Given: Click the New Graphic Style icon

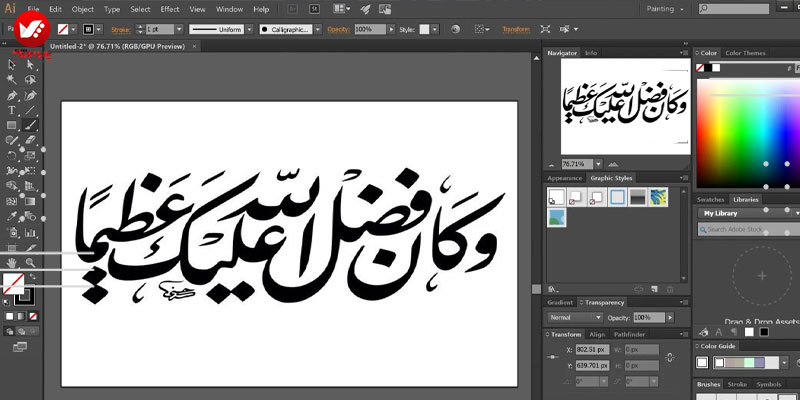Looking at the screenshot, I should pyautogui.click(x=655, y=289).
